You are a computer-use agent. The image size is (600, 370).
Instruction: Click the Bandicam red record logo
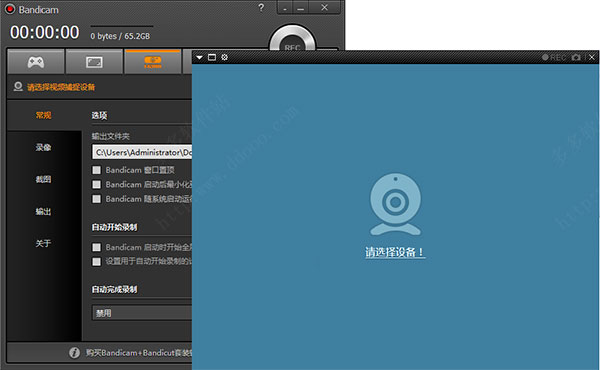pyautogui.click(x=10, y=9)
